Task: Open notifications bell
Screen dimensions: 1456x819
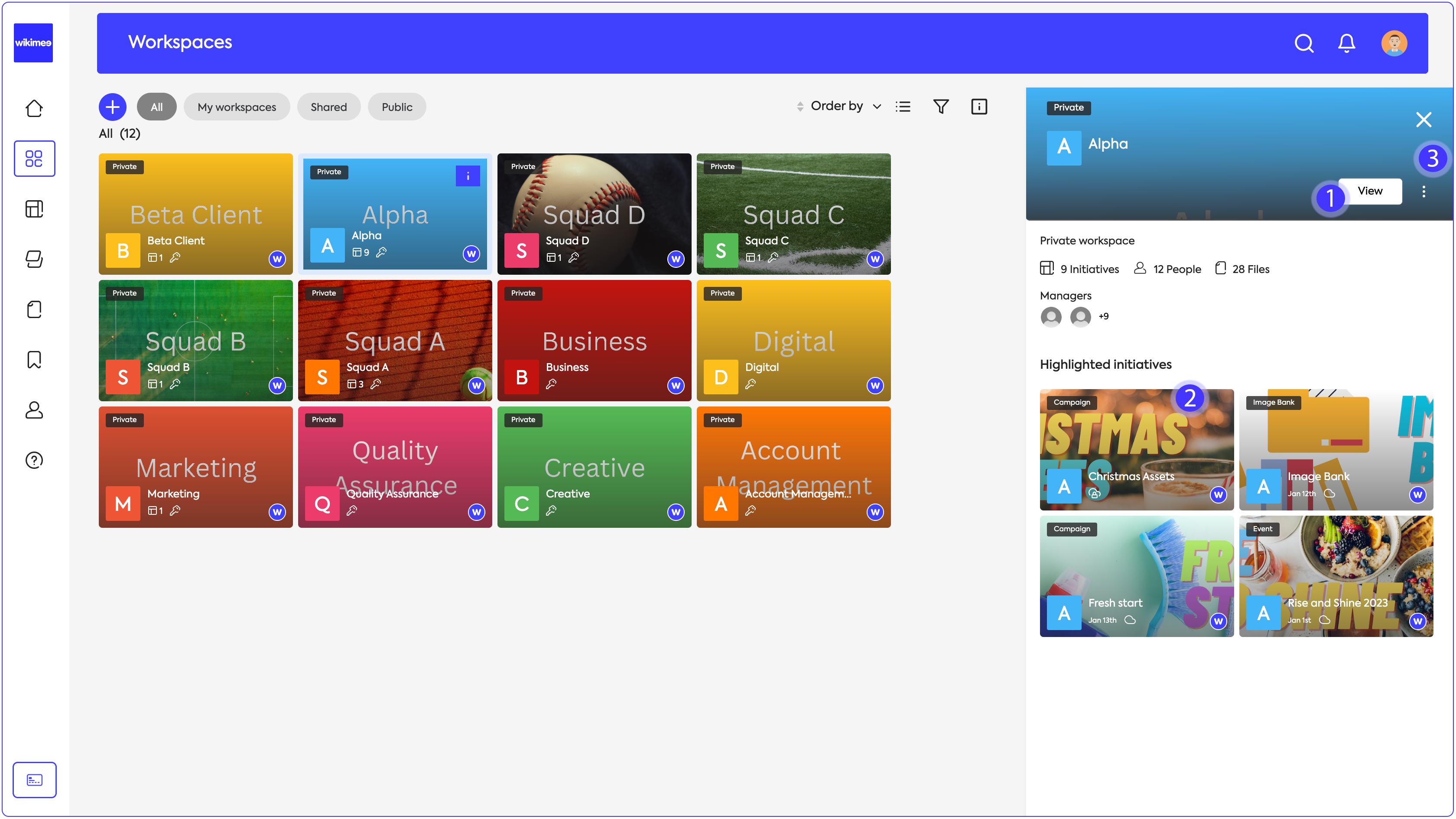Action: (x=1346, y=43)
